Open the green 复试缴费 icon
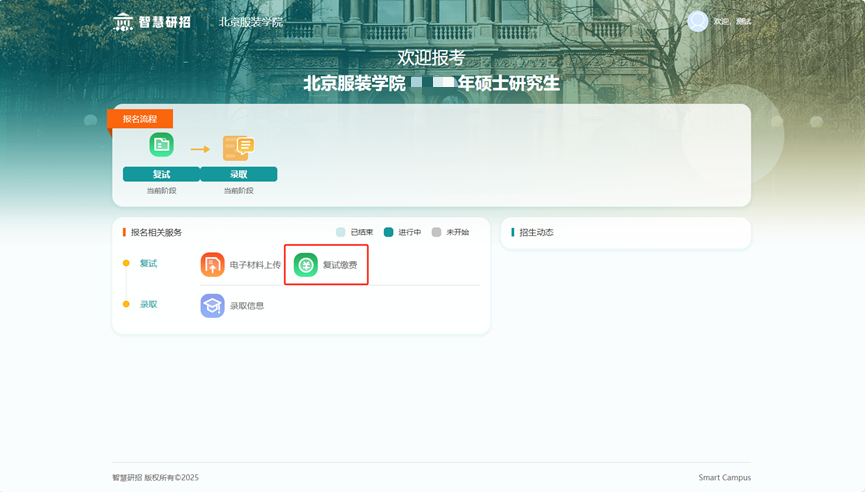The height and width of the screenshot is (492, 865). [x=306, y=265]
